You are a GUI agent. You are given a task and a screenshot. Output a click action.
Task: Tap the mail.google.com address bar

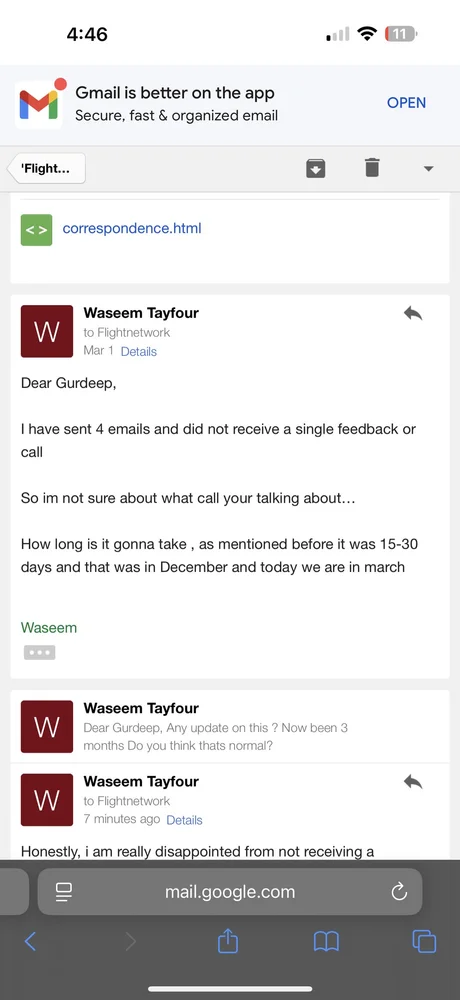(x=230, y=892)
